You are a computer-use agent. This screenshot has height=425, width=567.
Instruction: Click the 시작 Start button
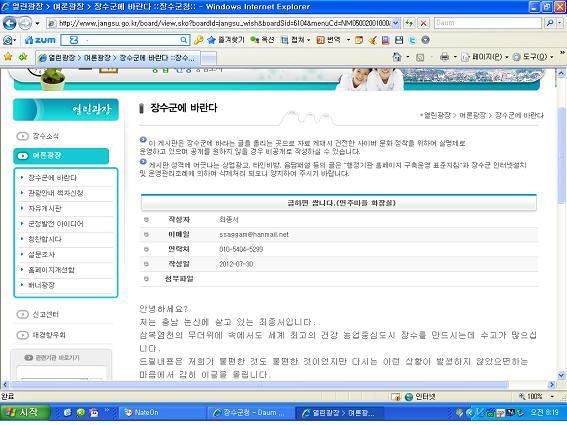pyautogui.click(x=25, y=413)
